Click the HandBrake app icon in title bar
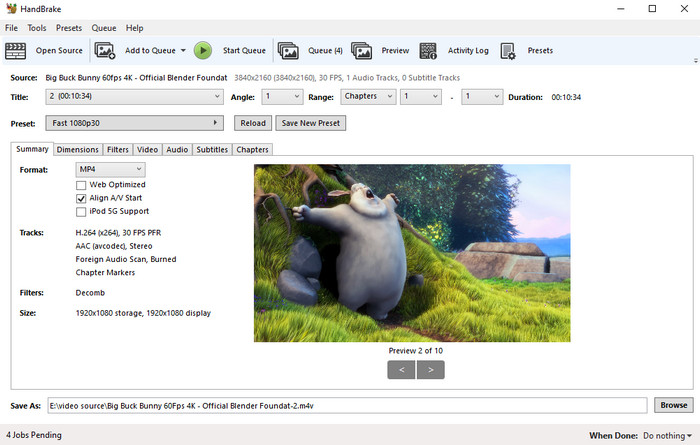The image size is (700, 445). click(11, 9)
